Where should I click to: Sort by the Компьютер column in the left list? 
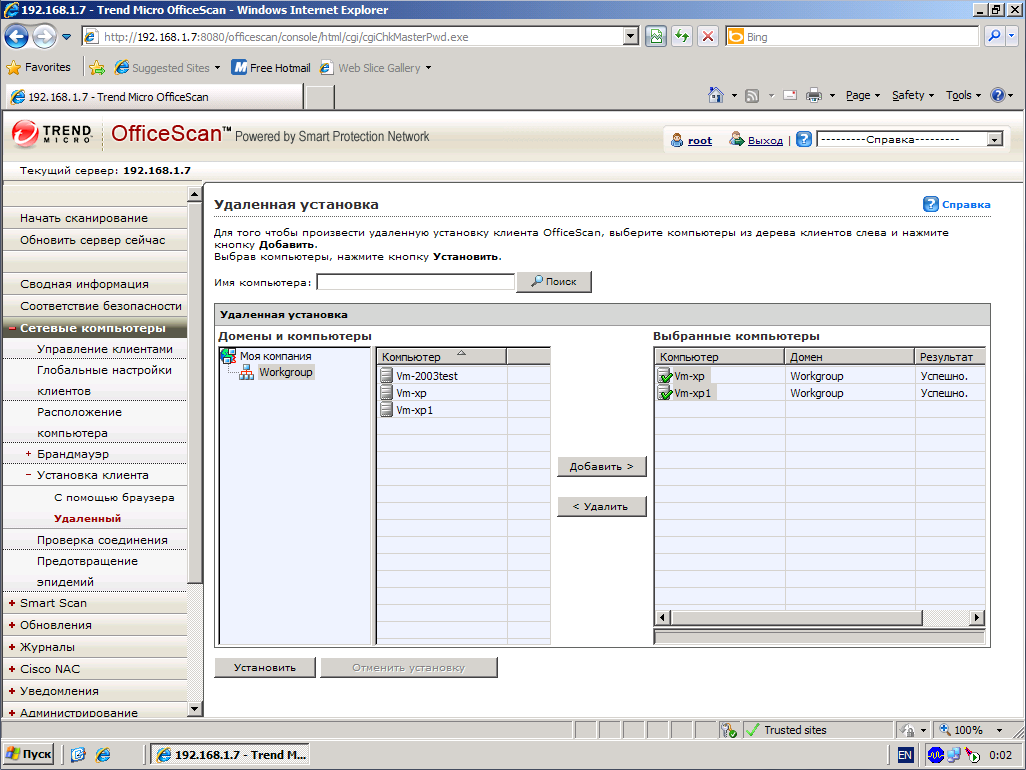click(x=441, y=357)
